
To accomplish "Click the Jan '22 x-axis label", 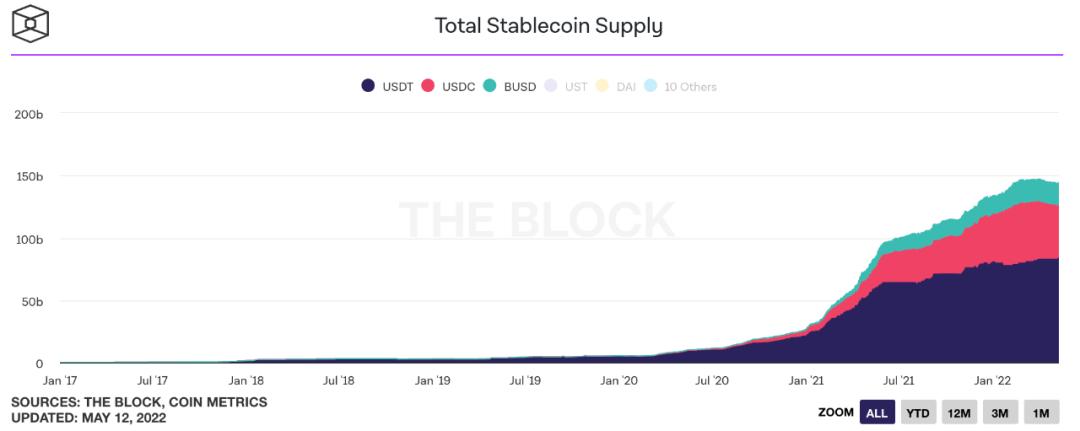I will pos(992,381).
